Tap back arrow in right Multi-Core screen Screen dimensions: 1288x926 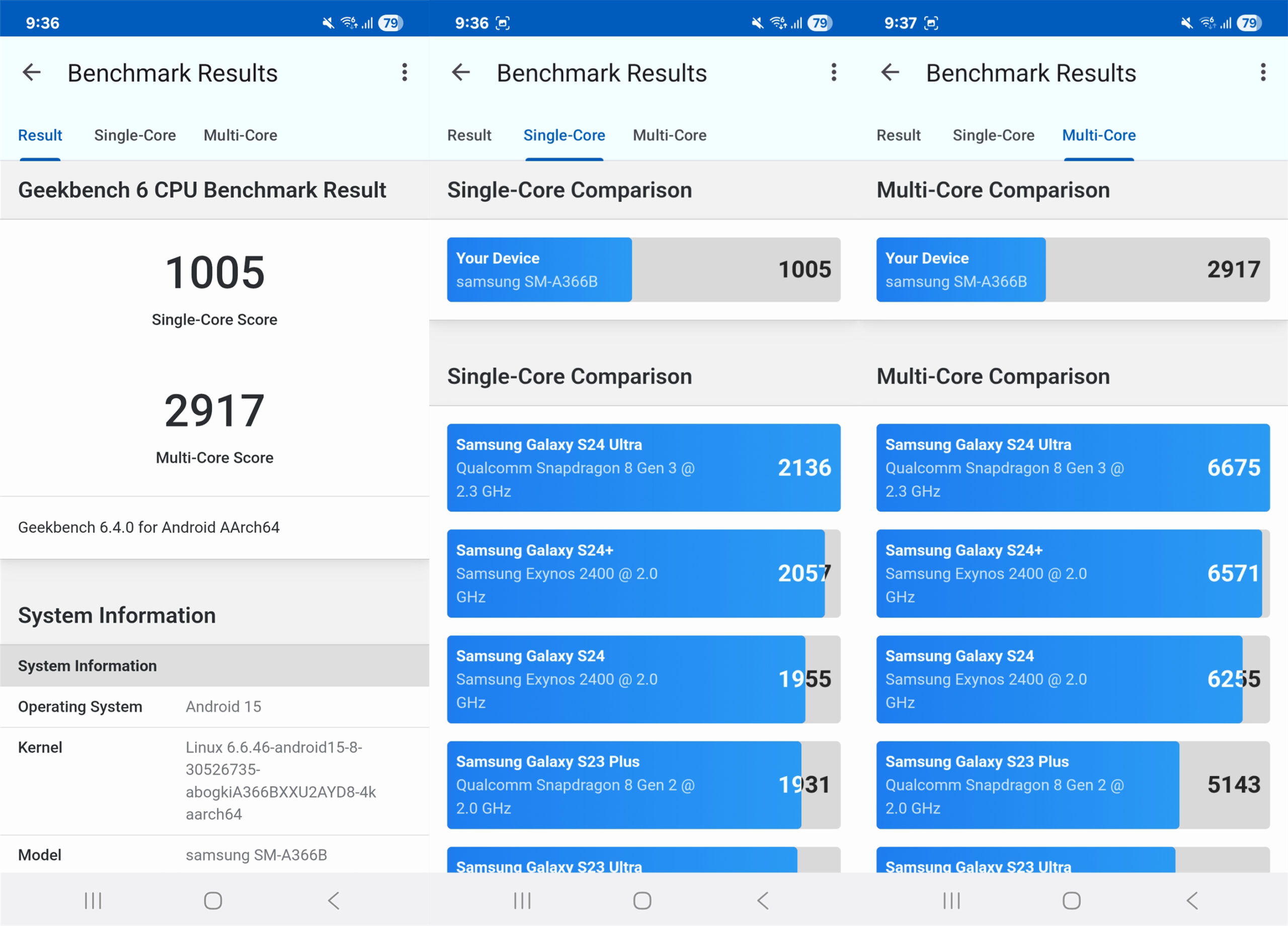tap(891, 72)
